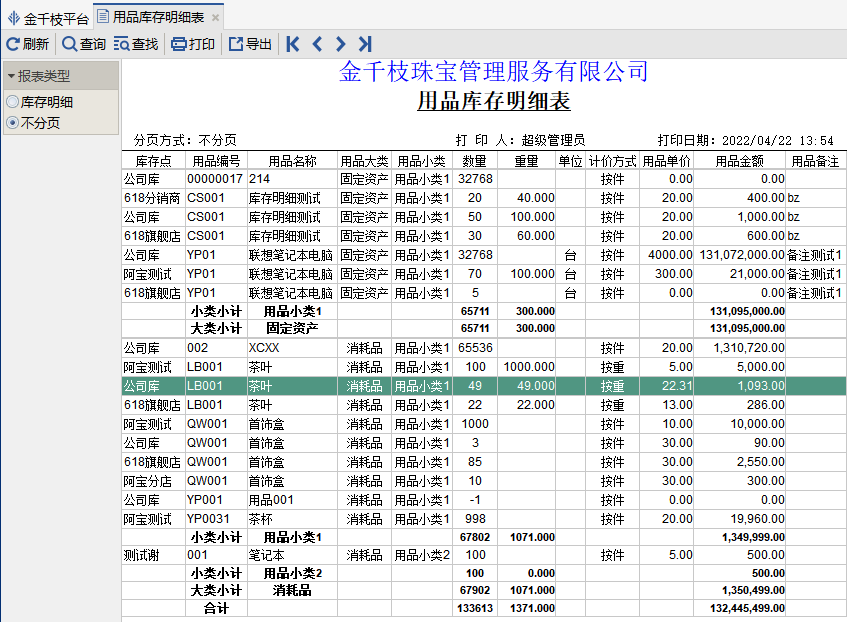
Task: Click the 用品单价 column header
Action: point(667,161)
